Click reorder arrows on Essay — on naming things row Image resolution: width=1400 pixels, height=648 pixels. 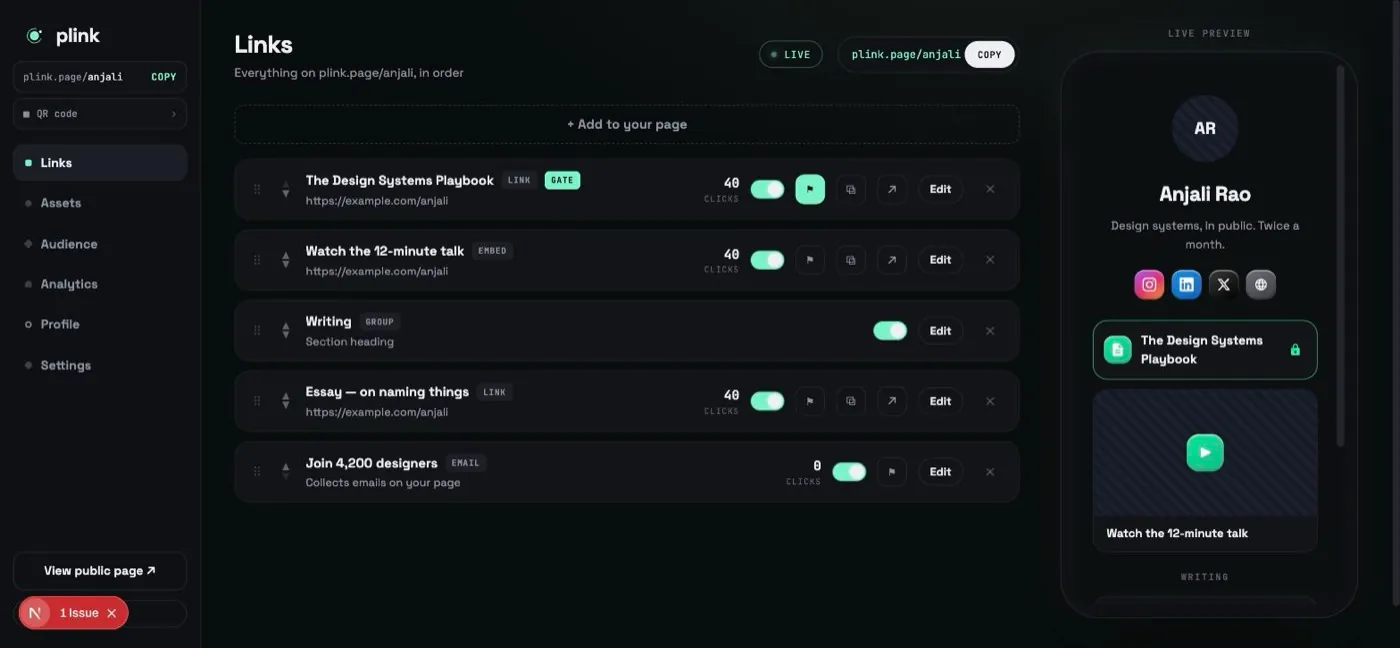pyautogui.click(x=286, y=401)
